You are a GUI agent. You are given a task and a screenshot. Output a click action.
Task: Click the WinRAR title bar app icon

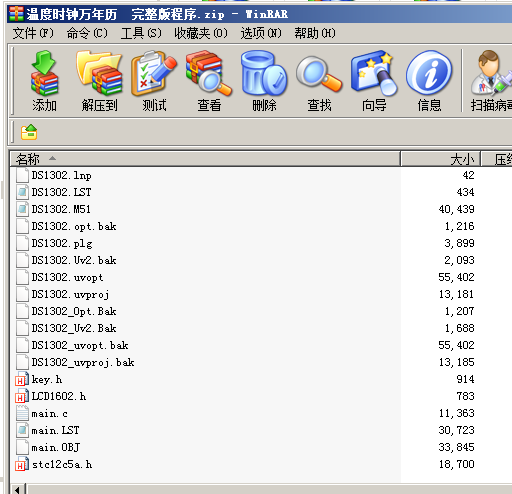16,14
